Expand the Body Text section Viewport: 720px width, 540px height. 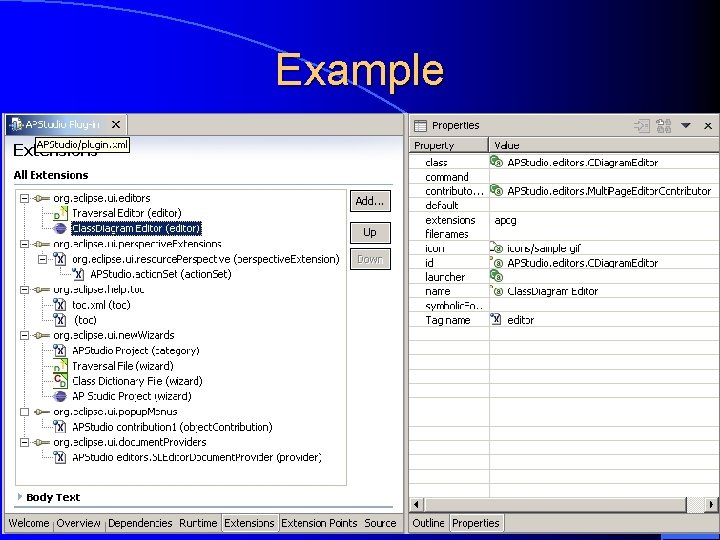(x=20, y=497)
